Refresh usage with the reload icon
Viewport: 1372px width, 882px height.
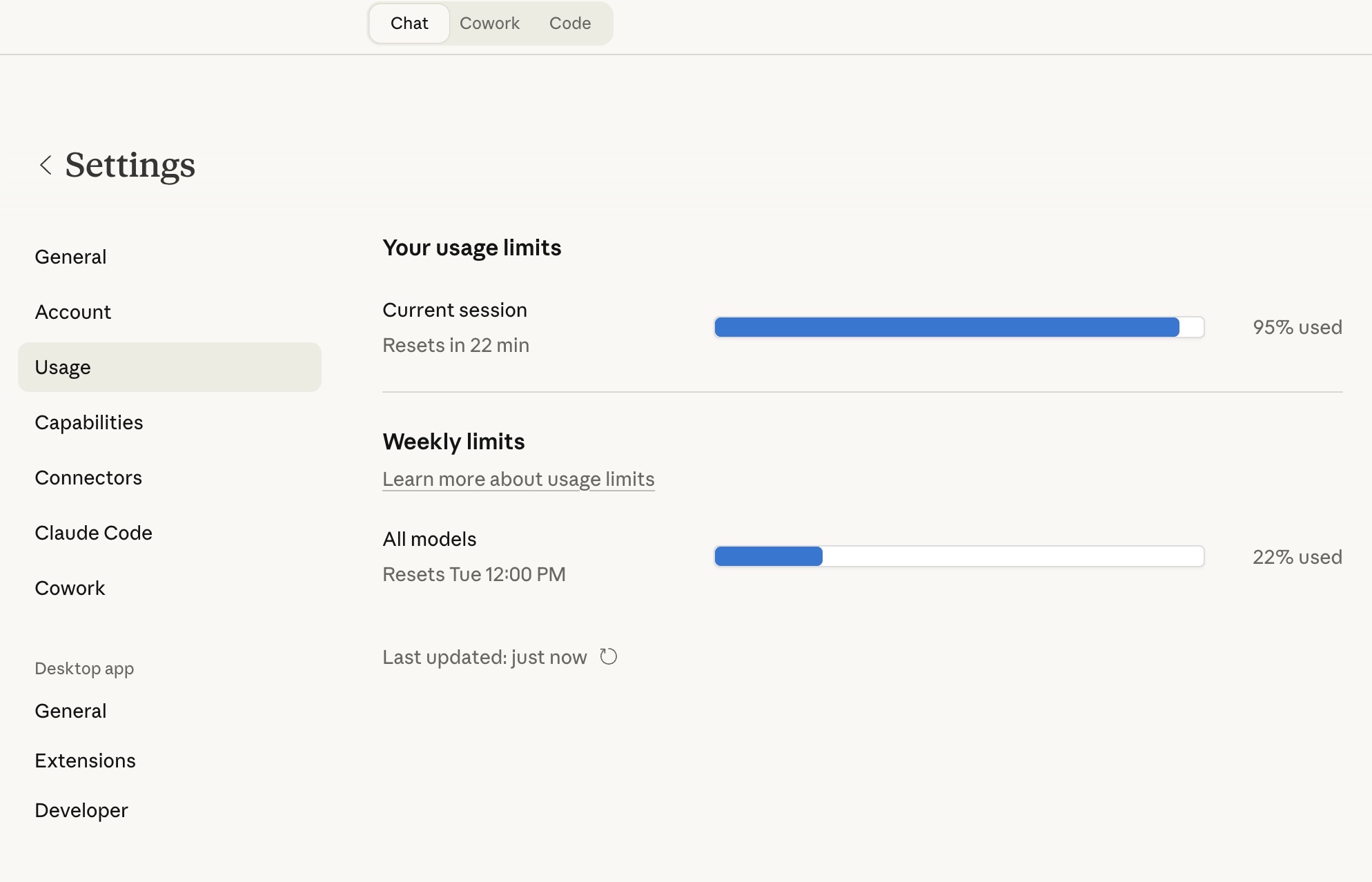point(608,656)
